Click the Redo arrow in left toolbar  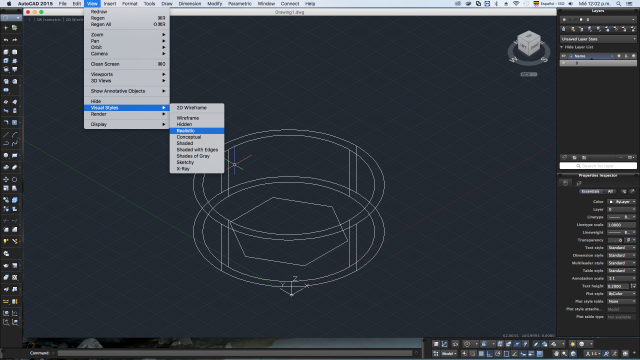click(x=15, y=40)
